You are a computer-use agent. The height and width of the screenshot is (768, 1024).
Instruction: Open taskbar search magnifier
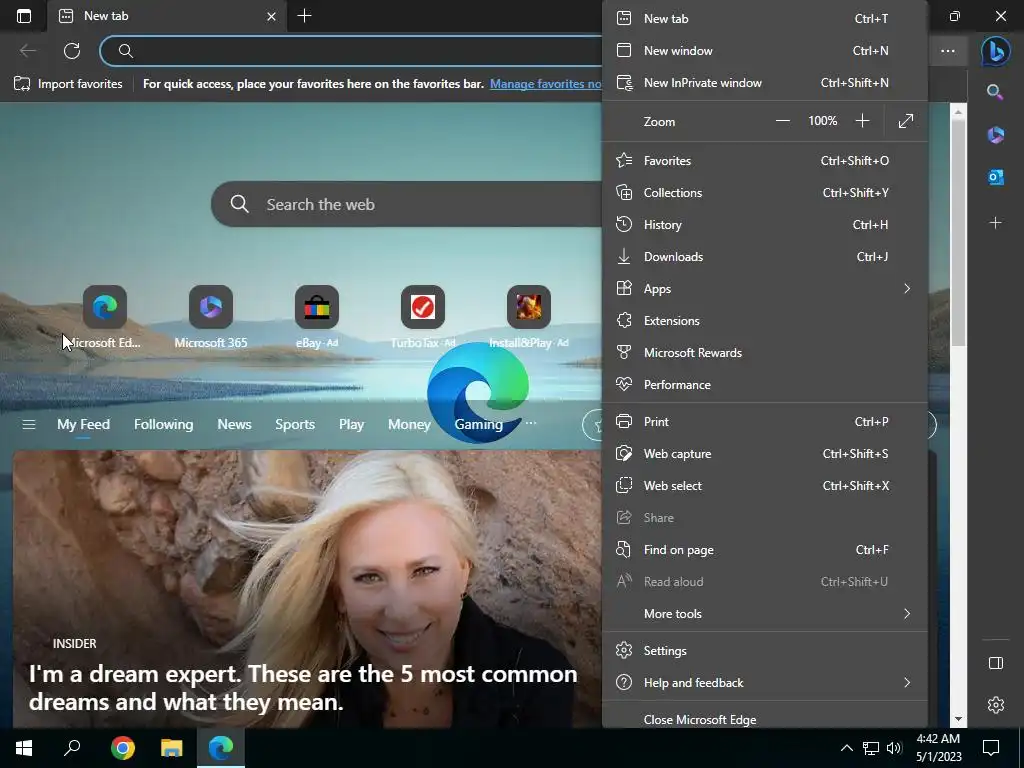pyautogui.click(x=72, y=748)
